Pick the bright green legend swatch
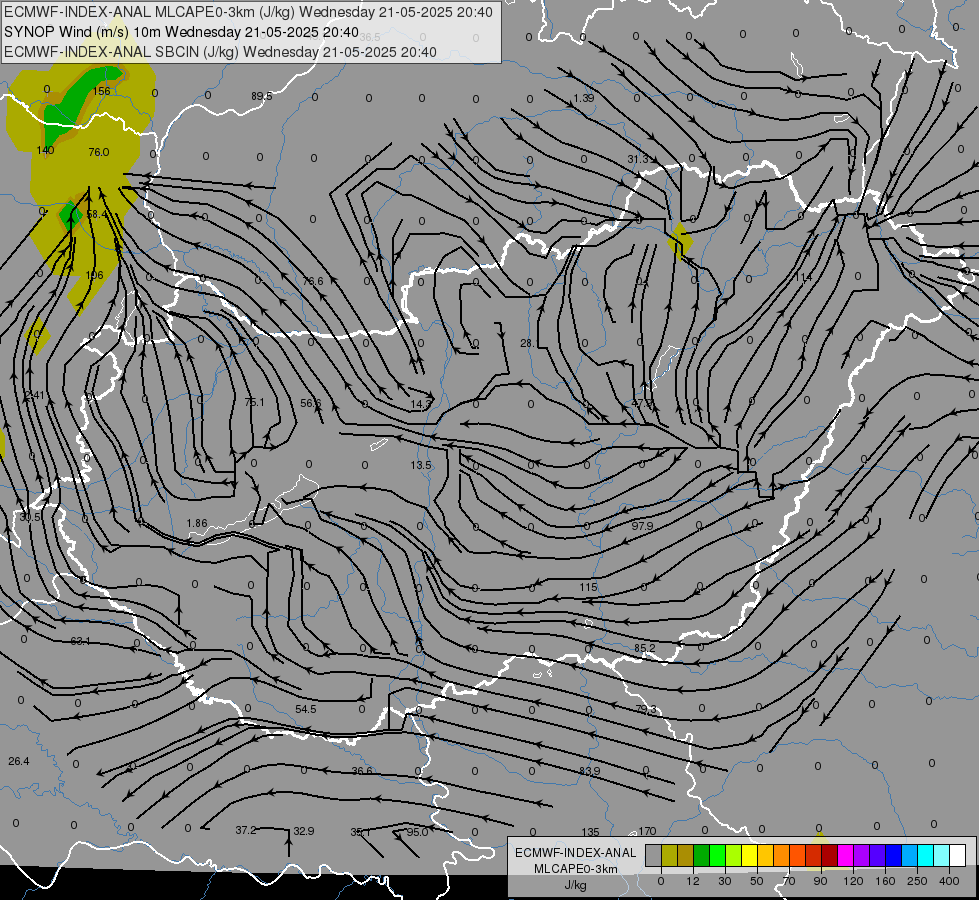Image resolution: width=979 pixels, height=900 pixels. pyautogui.click(x=717, y=855)
